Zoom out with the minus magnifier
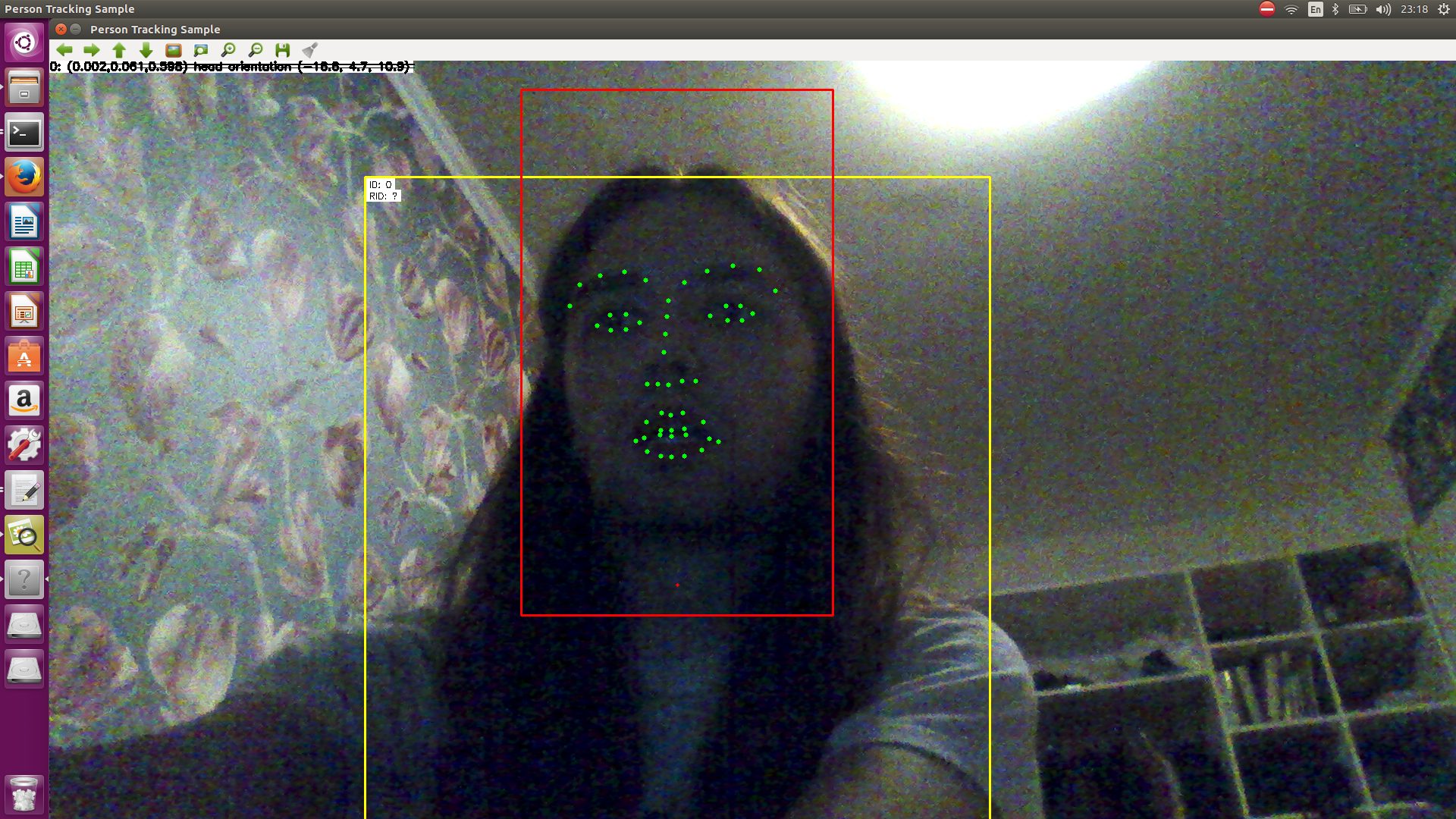 pos(256,50)
